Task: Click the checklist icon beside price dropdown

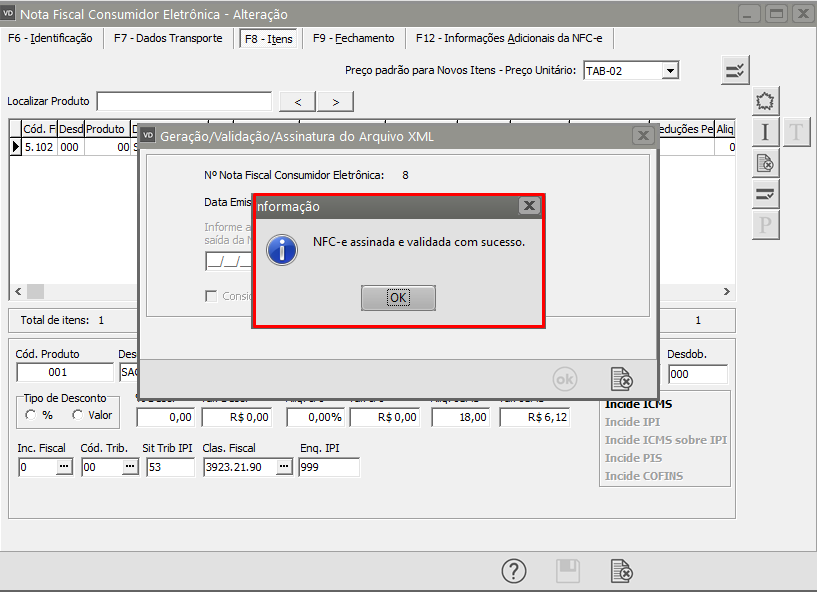Action: 735,70
